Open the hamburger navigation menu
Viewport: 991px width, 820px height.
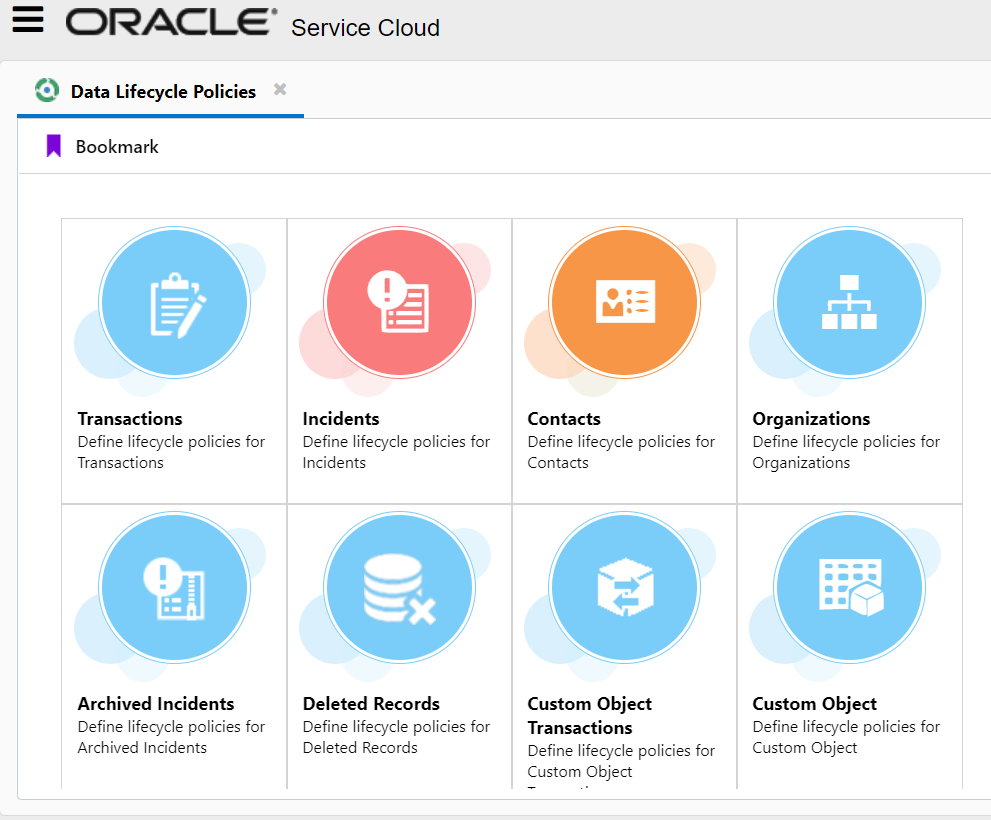tap(28, 19)
